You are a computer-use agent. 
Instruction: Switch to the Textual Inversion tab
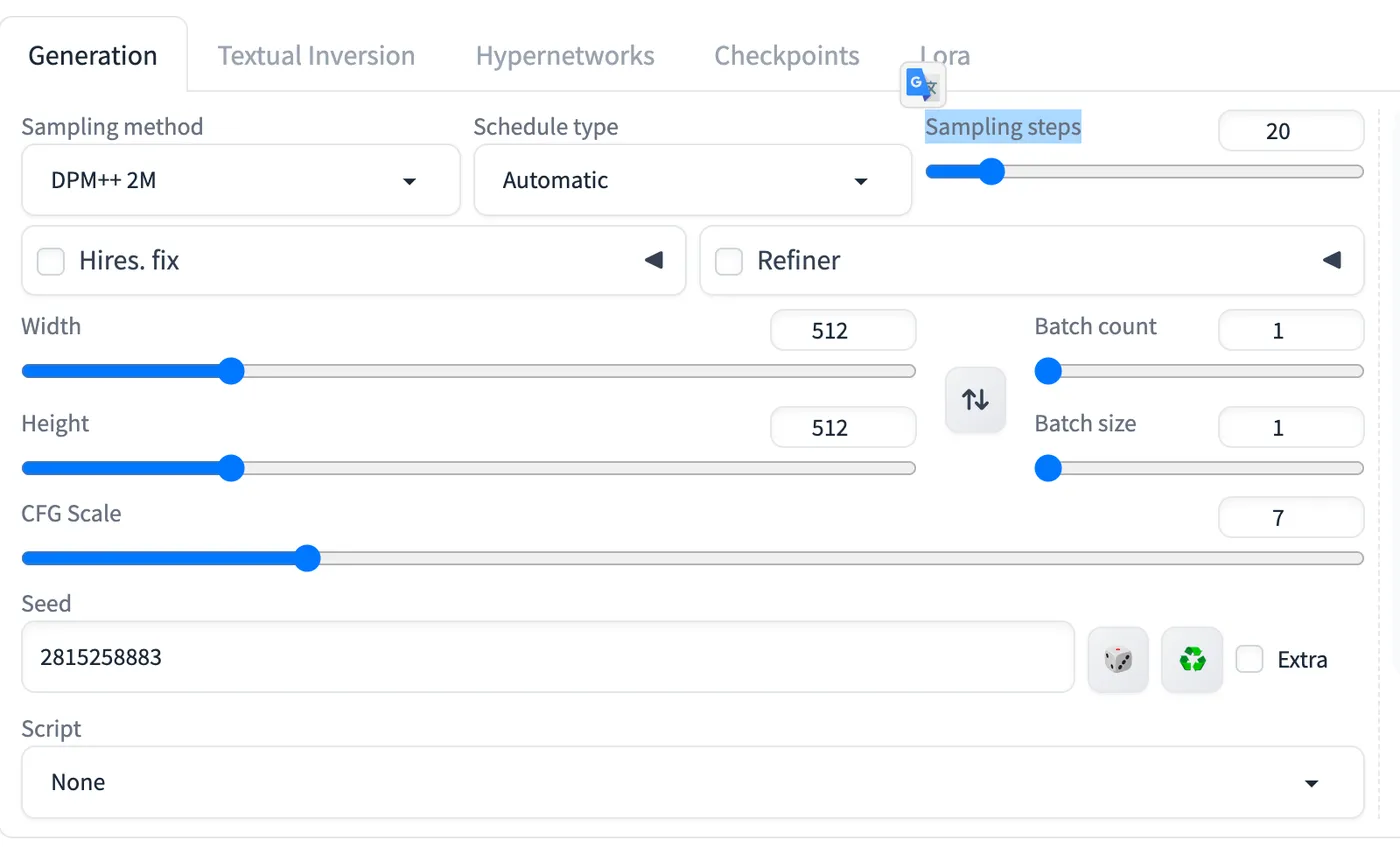(316, 56)
